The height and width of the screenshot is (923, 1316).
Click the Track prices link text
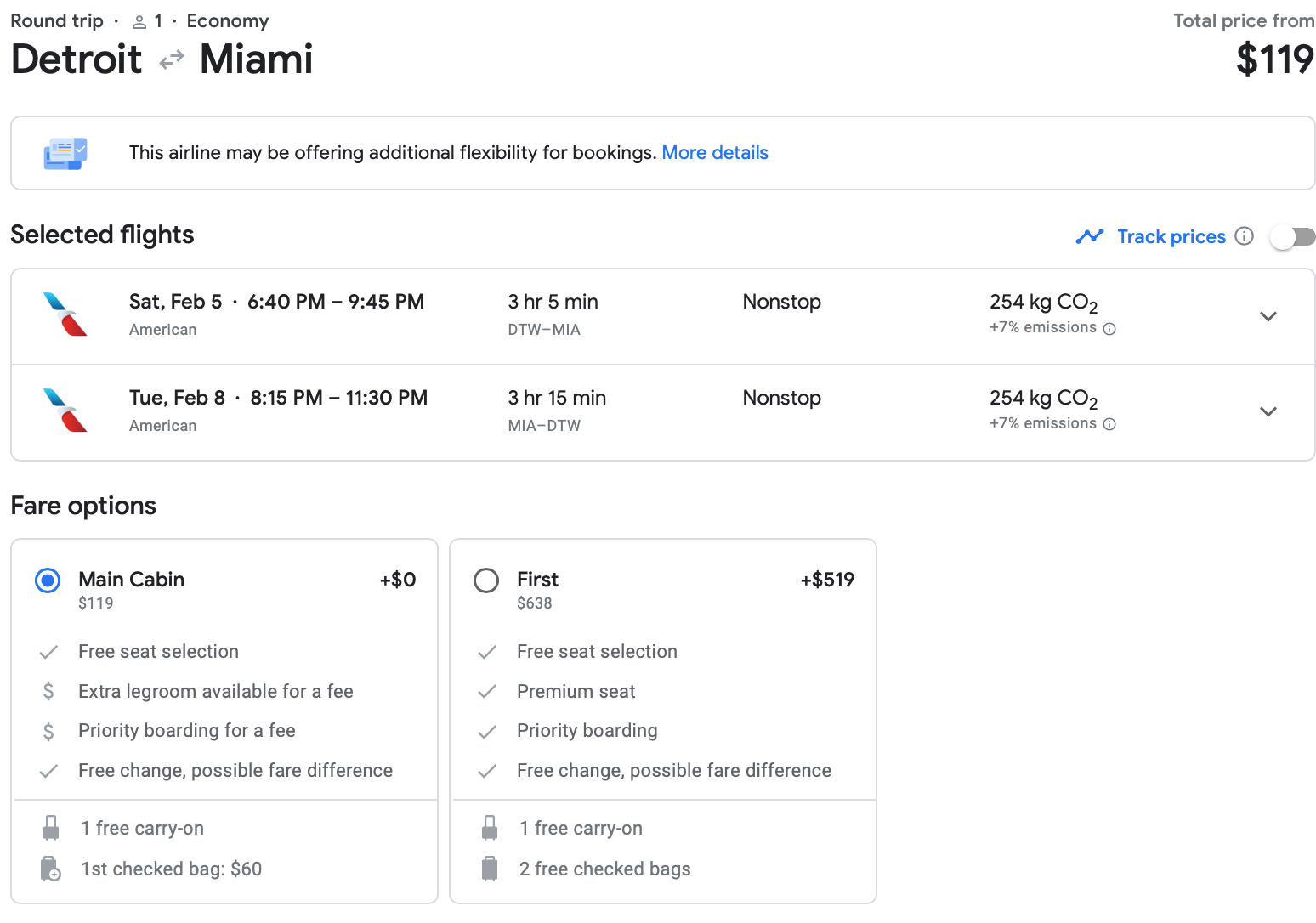(1171, 236)
